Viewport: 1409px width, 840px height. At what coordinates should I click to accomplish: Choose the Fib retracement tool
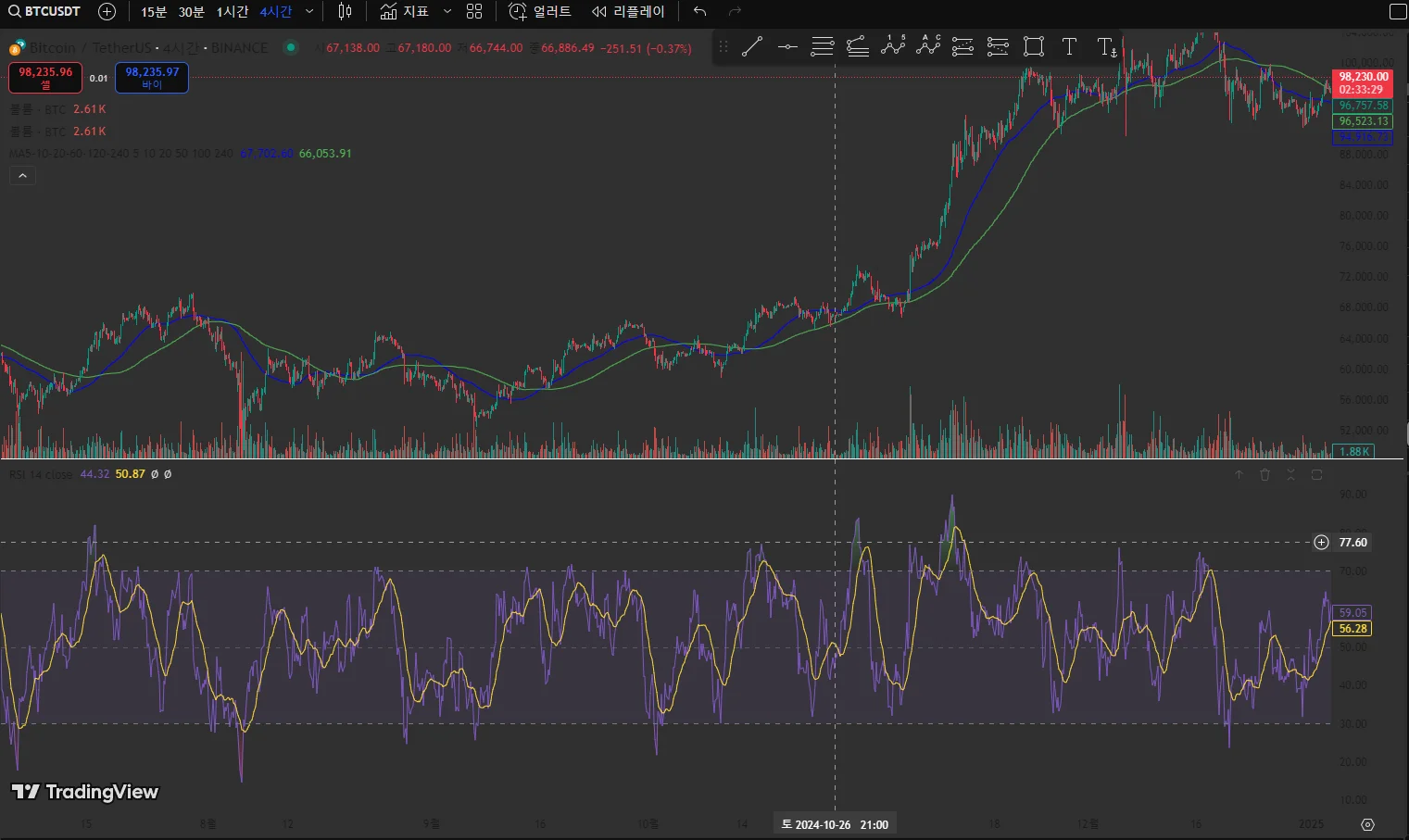coord(823,46)
